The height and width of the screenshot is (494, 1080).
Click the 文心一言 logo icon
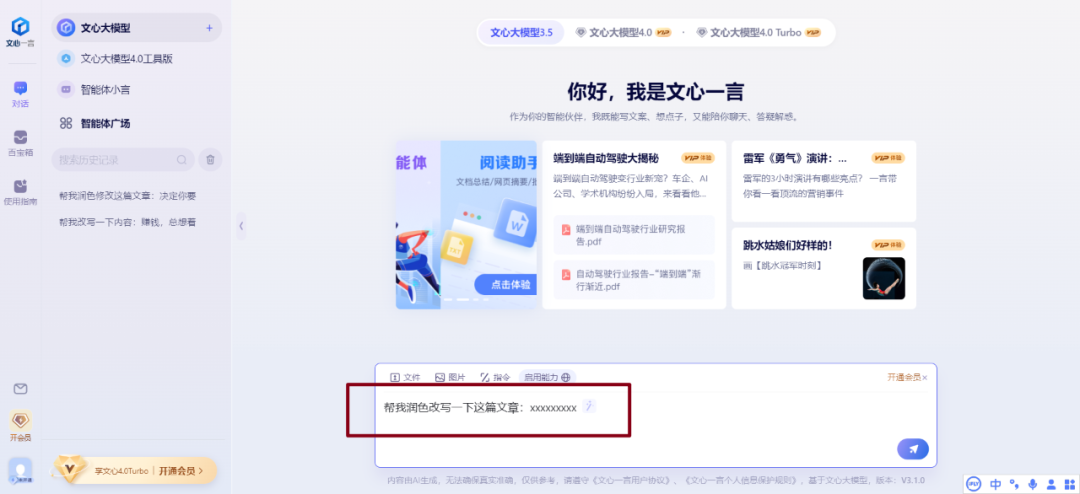[x=20, y=27]
